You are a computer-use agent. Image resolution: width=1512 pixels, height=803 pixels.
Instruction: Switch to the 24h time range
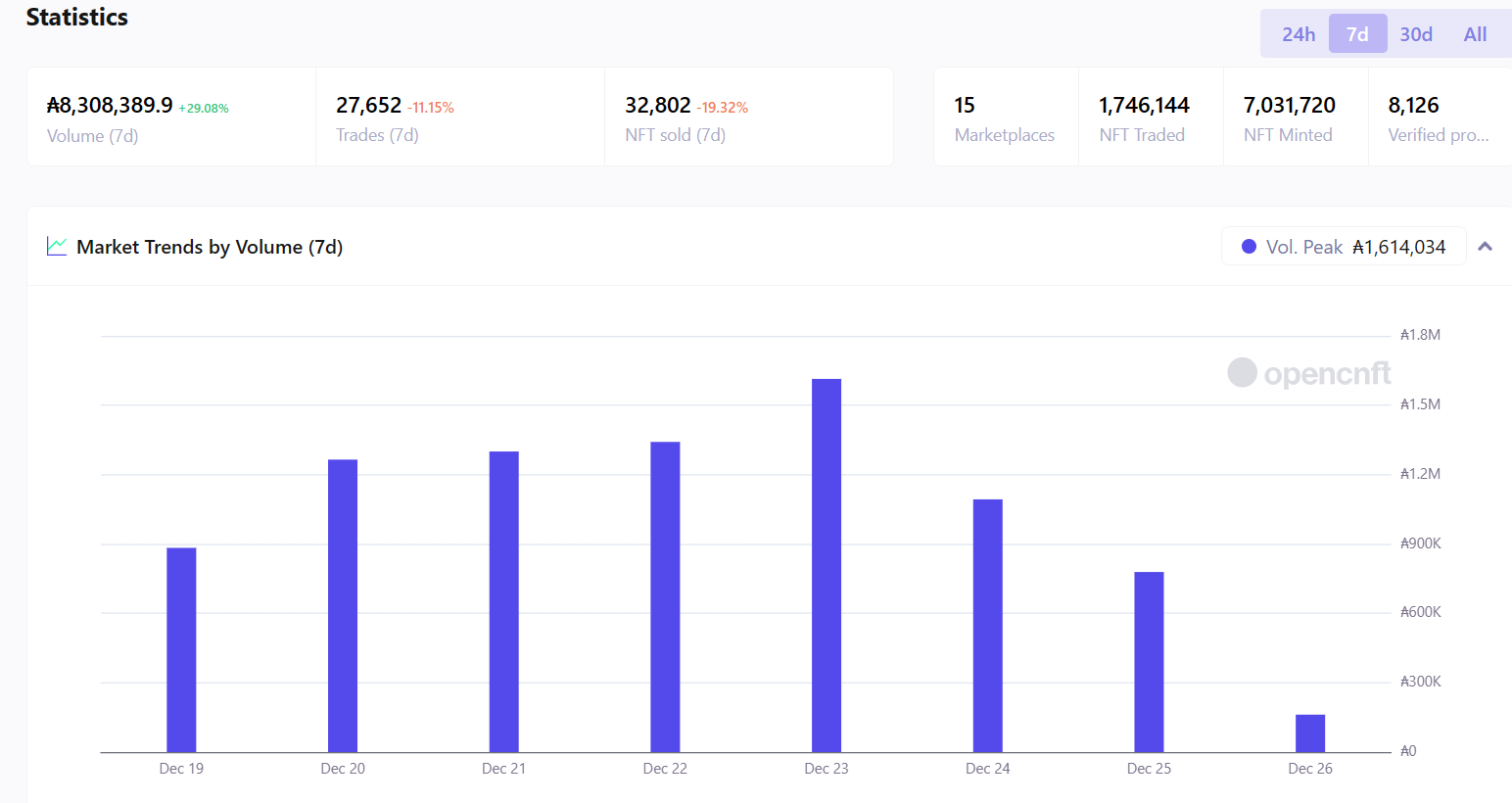[x=1299, y=34]
